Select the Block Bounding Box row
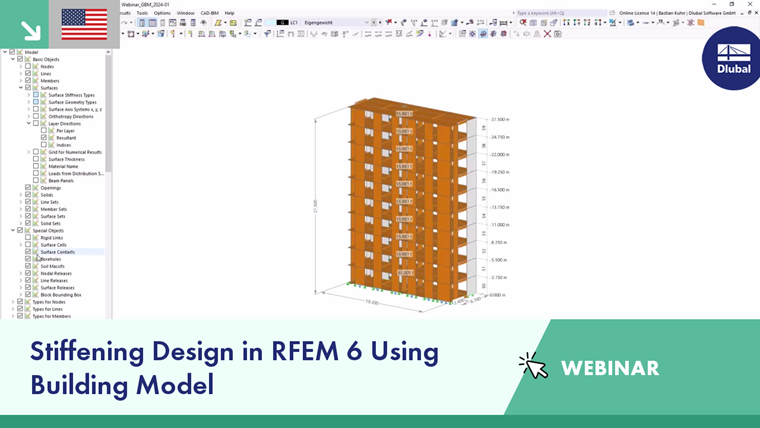The width and height of the screenshot is (760, 428). click(x=61, y=295)
